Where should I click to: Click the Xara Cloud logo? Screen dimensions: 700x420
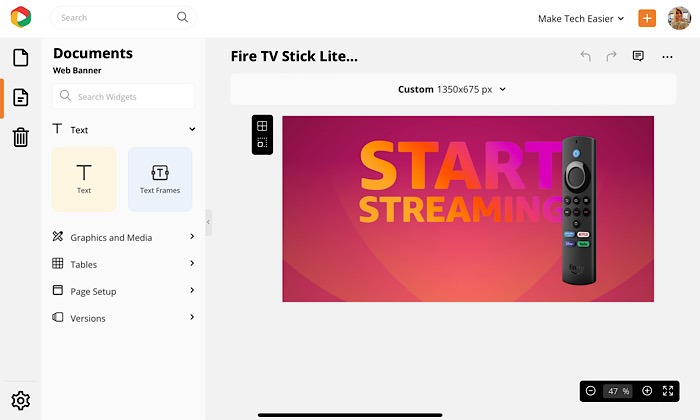pos(21,17)
